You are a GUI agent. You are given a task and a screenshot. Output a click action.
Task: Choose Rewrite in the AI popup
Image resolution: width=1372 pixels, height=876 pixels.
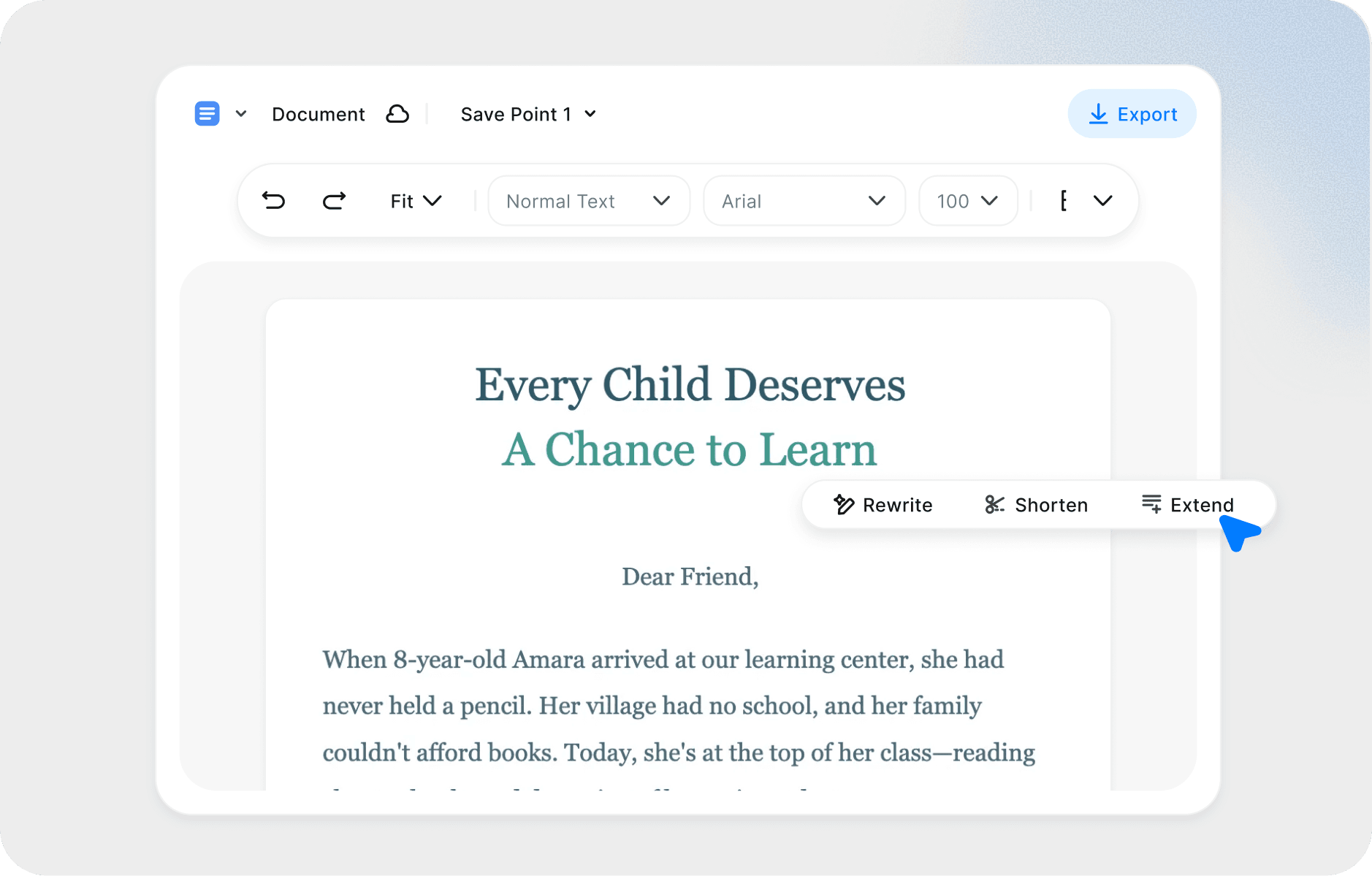[x=883, y=505]
